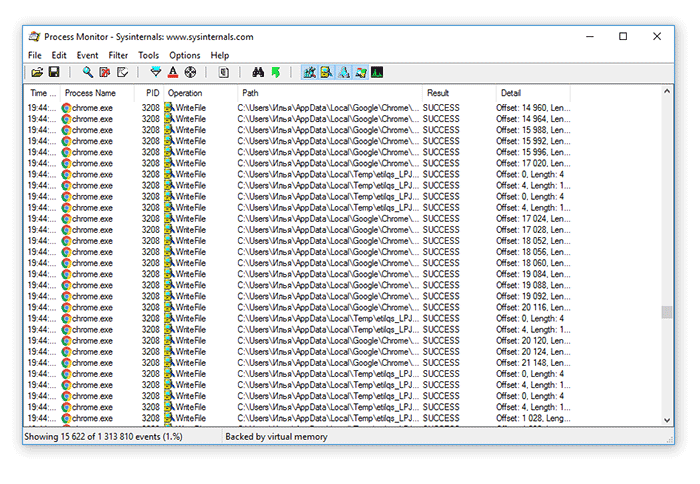Select the row with Offset: 21 148
Screen dimensions: 700x484
click(x=299, y=363)
